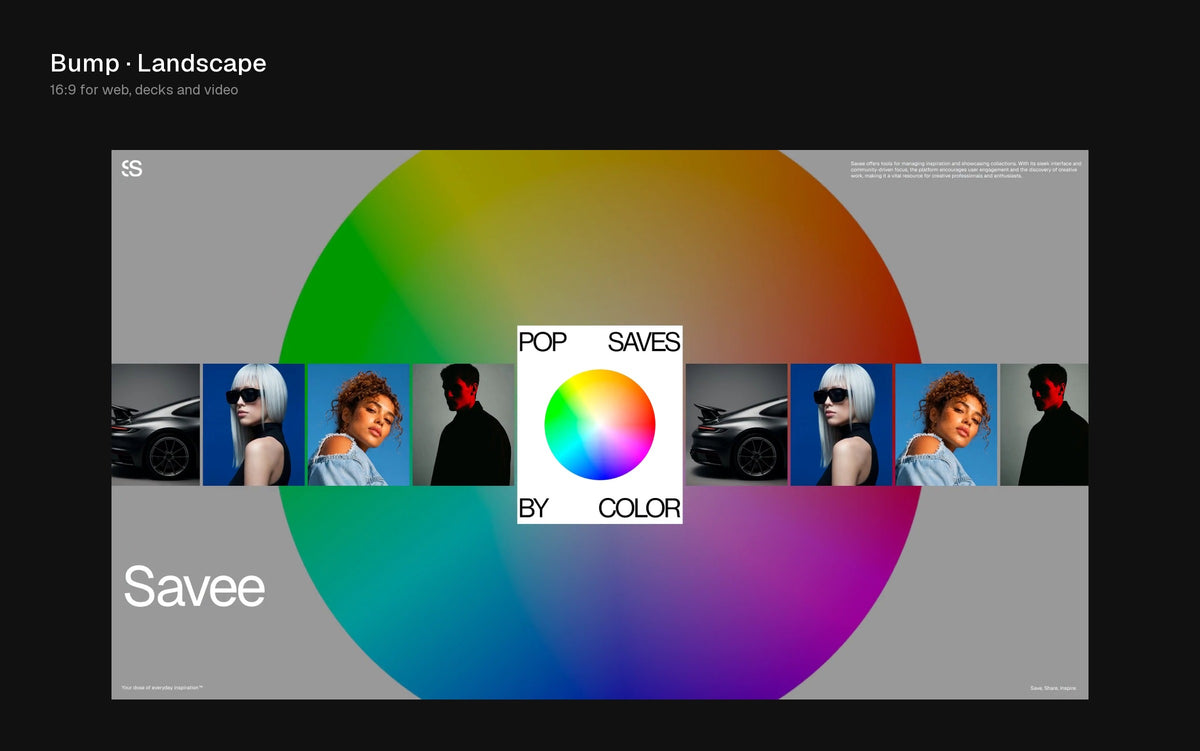Viewport: 1200px width, 751px height.
Task: Open the sports car thumbnail right of the card
Action: tap(737, 425)
